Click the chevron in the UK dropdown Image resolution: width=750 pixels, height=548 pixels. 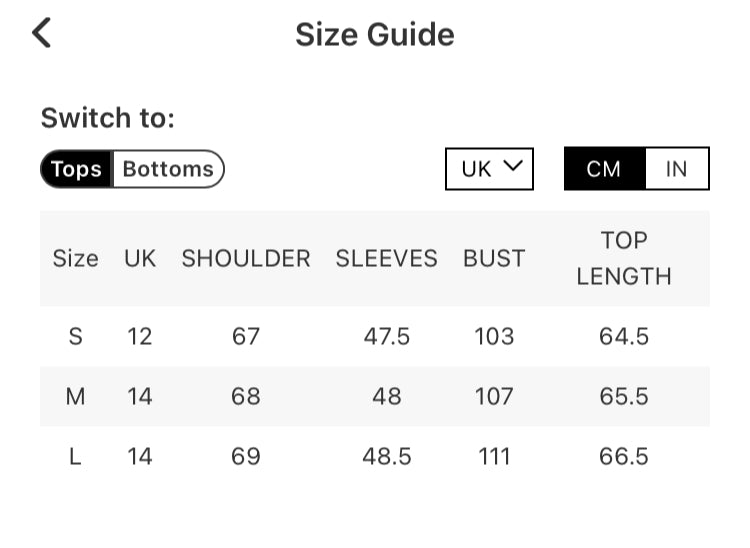click(513, 167)
